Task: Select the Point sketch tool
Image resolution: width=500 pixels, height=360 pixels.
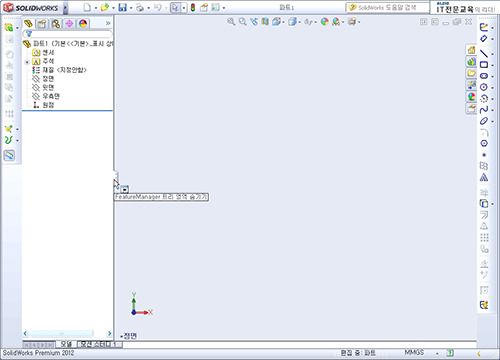Action: 484,155
